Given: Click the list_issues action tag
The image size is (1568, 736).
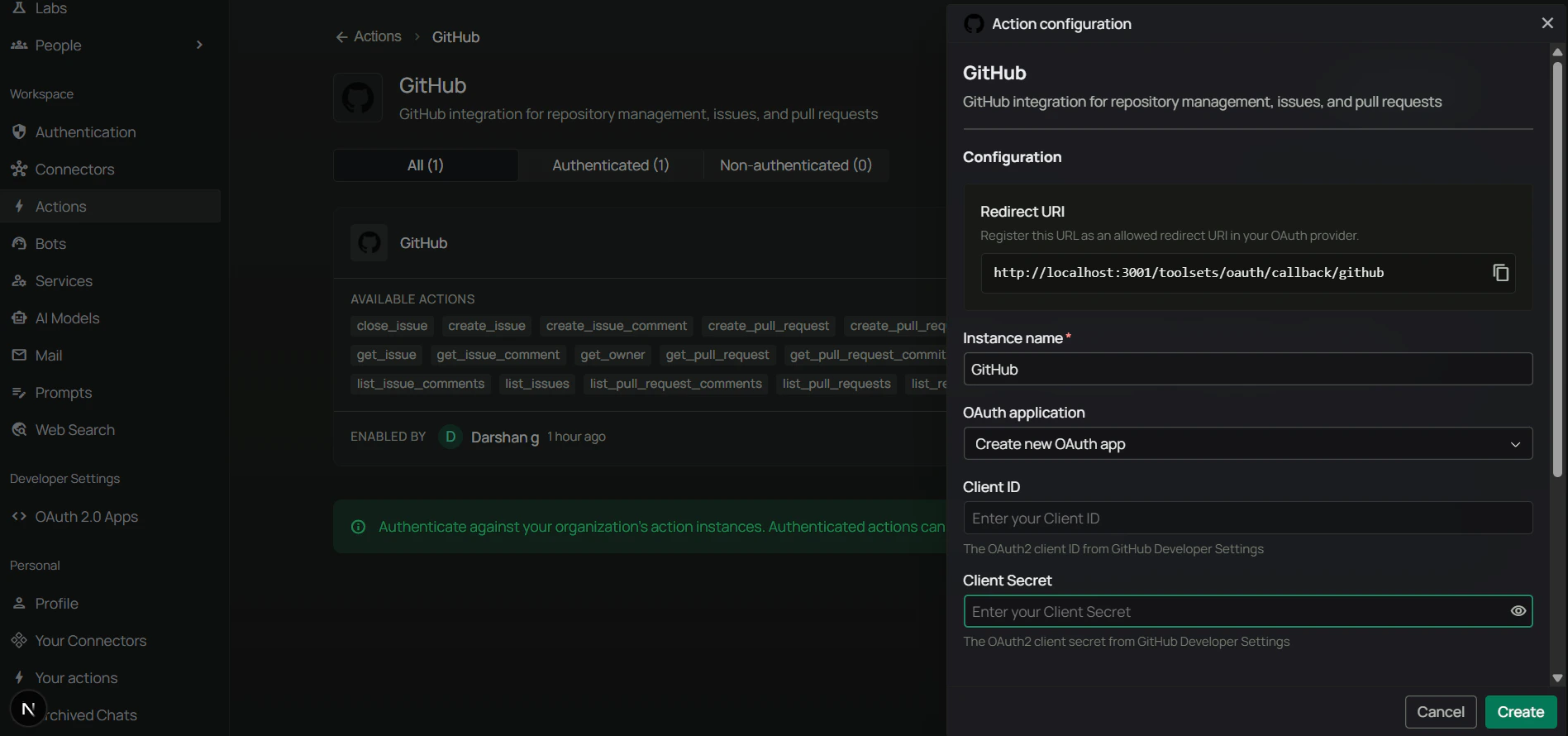Looking at the screenshot, I should pos(537,384).
